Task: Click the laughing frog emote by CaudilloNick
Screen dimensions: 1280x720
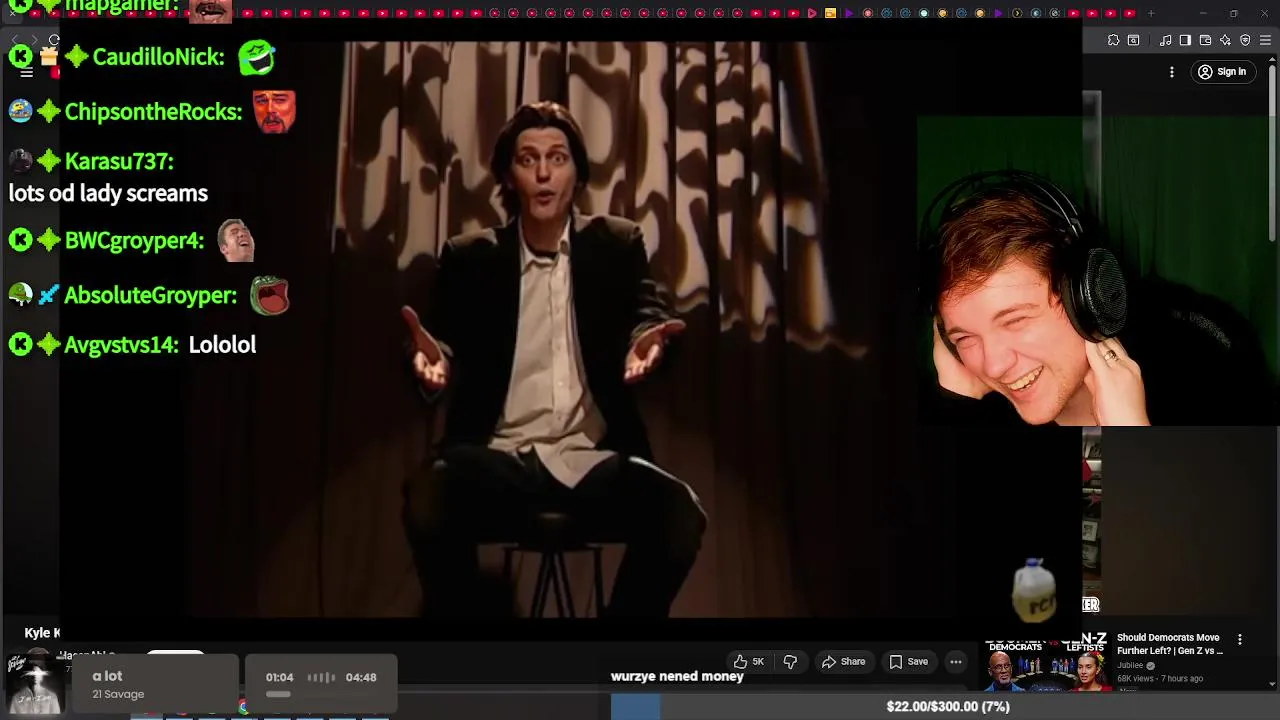Action: click(257, 57)
